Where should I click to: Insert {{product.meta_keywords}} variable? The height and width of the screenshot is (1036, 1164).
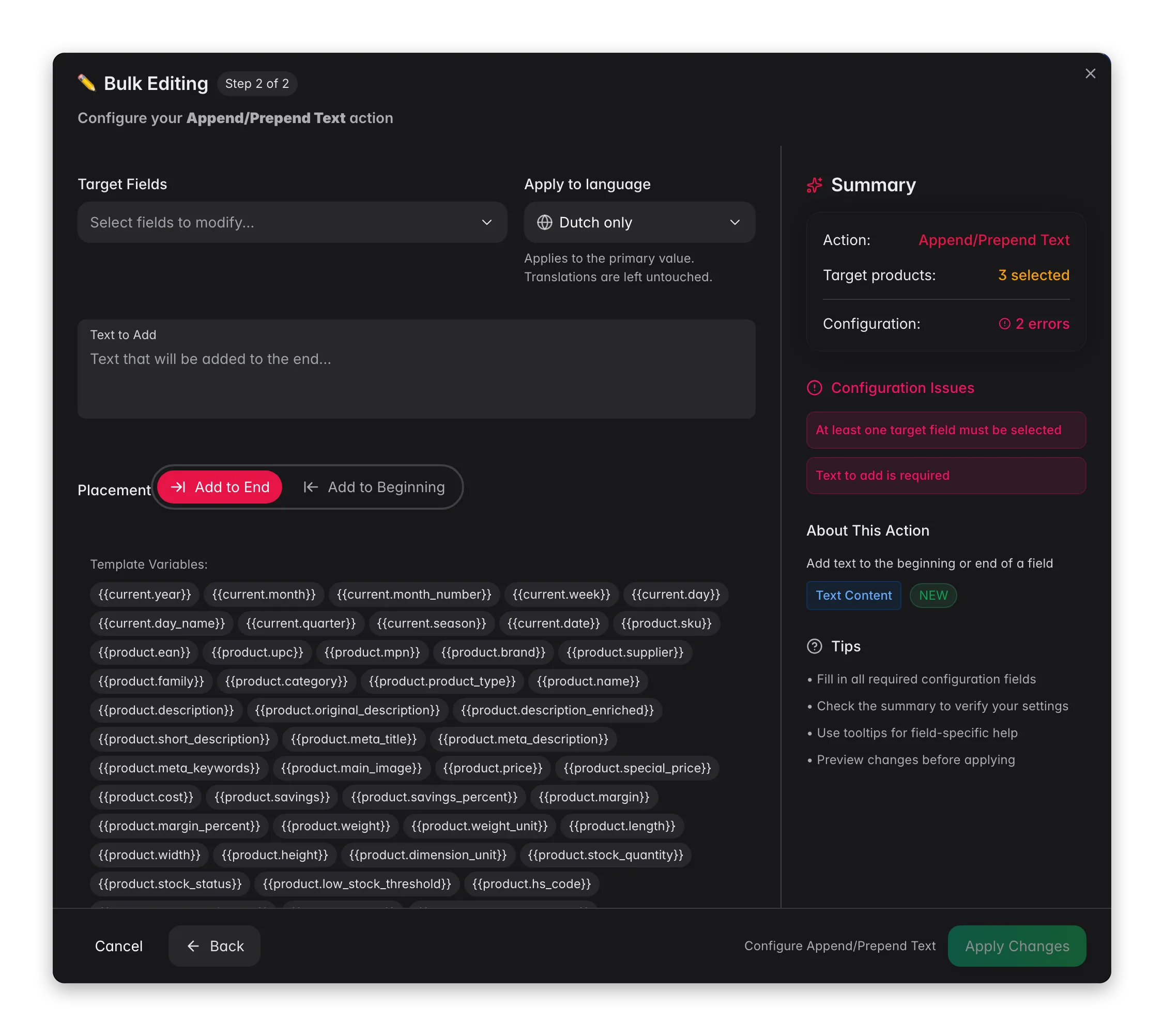[x=179, y=768]
